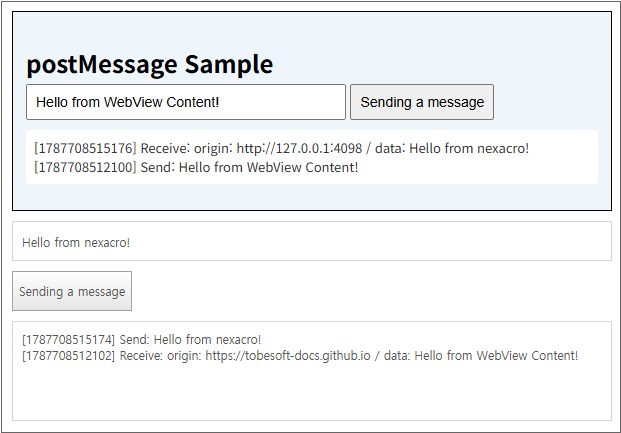Click the gray Sending a message button below edit
Screen dimensions: 621x433
point(72,291)
